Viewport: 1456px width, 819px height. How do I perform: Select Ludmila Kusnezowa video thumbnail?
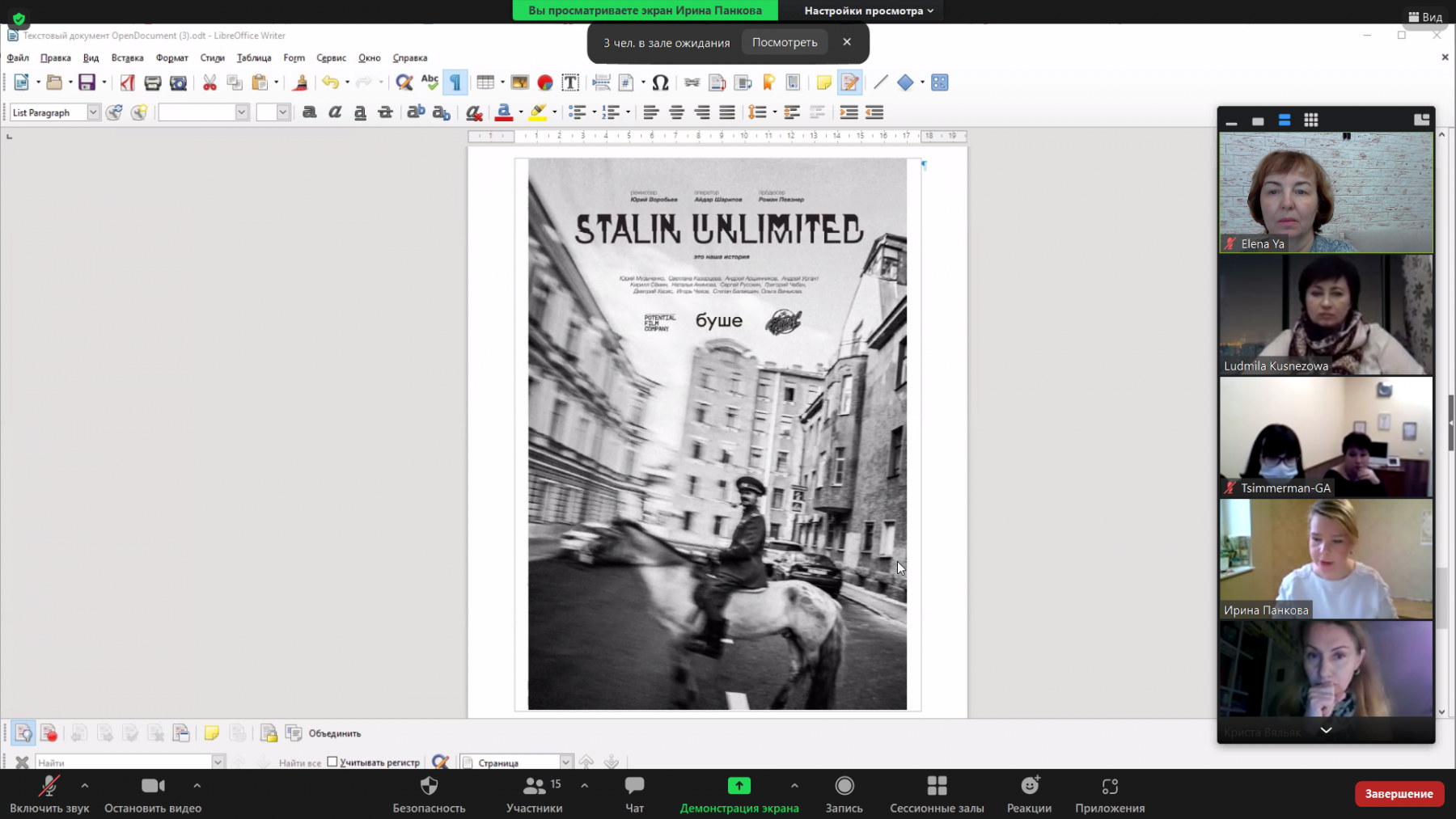[x=1326, y=315]
